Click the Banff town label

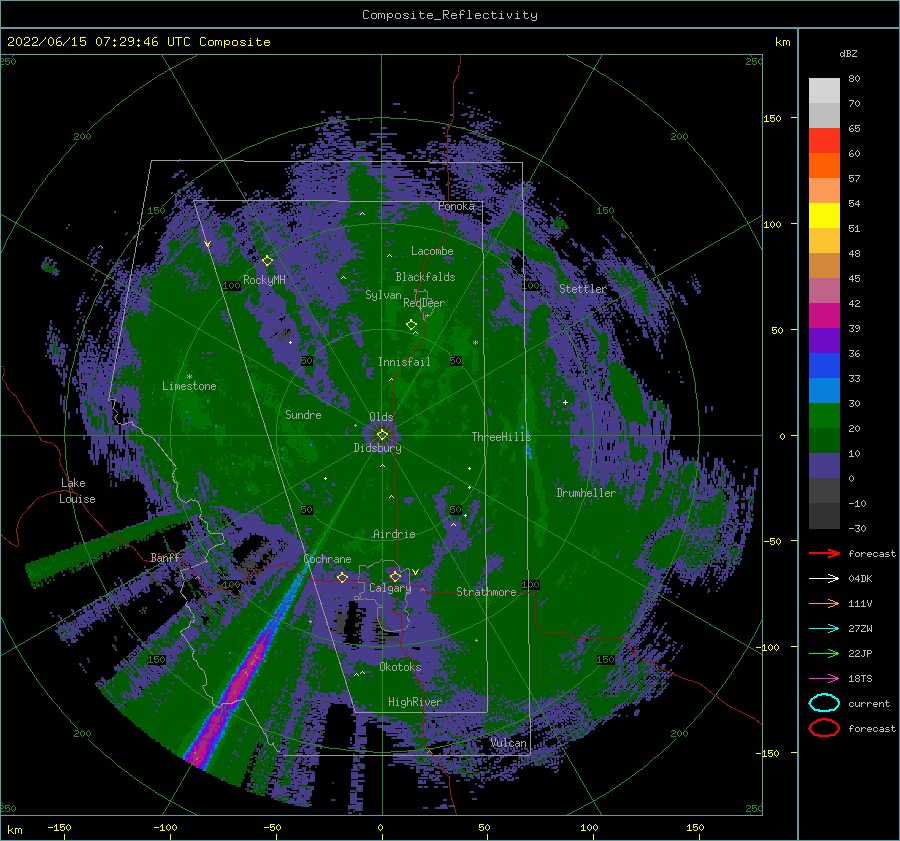tap(165, 557)
